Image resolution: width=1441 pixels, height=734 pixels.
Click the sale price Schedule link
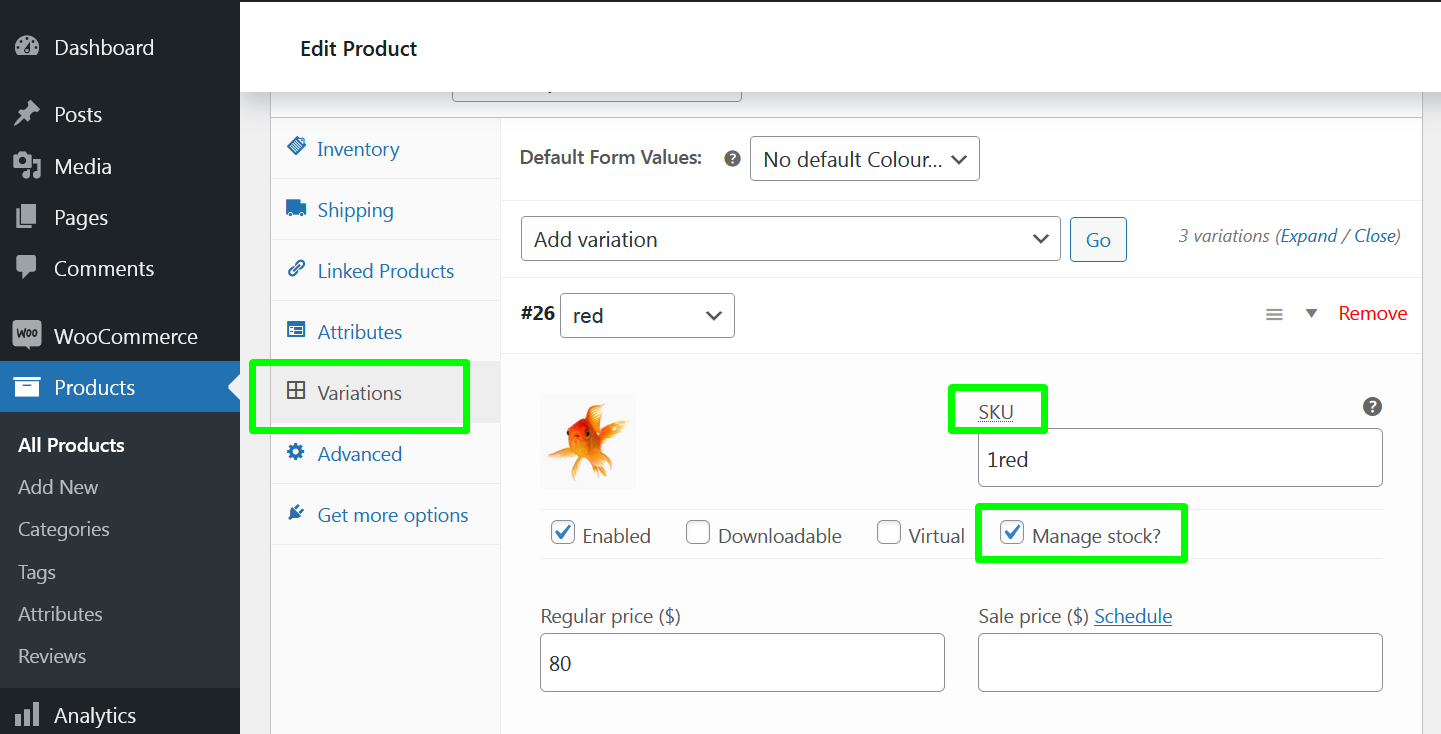[x=1133, y=616]
